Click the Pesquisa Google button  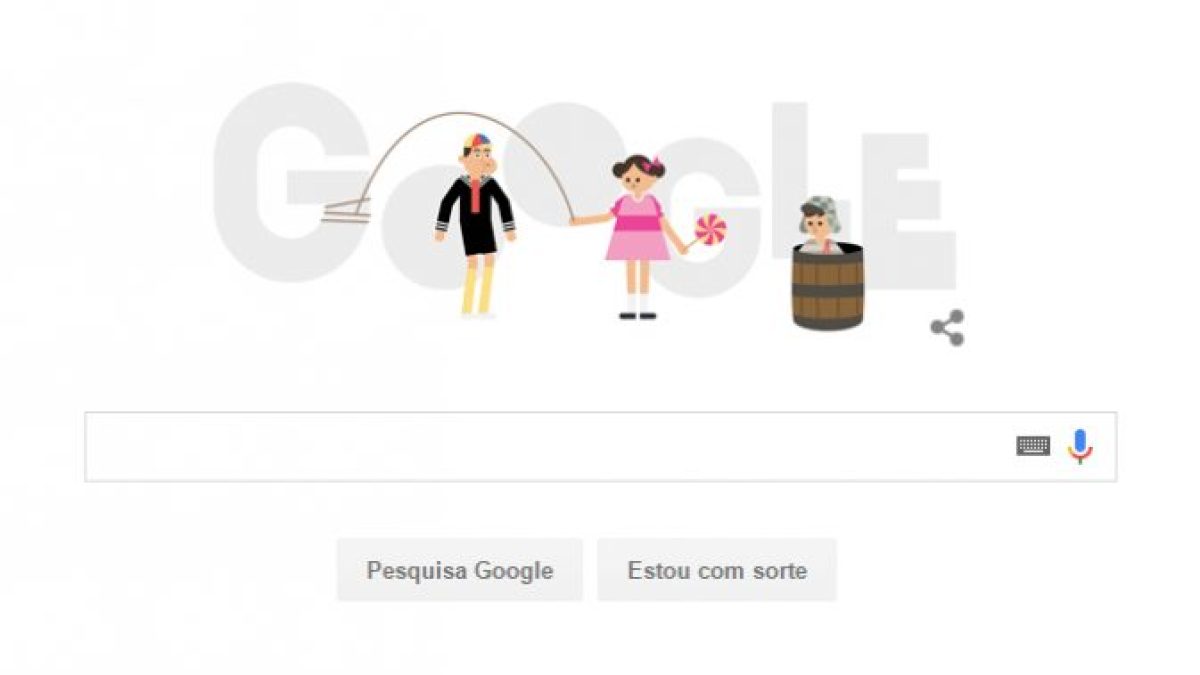[x=460, y=571]
